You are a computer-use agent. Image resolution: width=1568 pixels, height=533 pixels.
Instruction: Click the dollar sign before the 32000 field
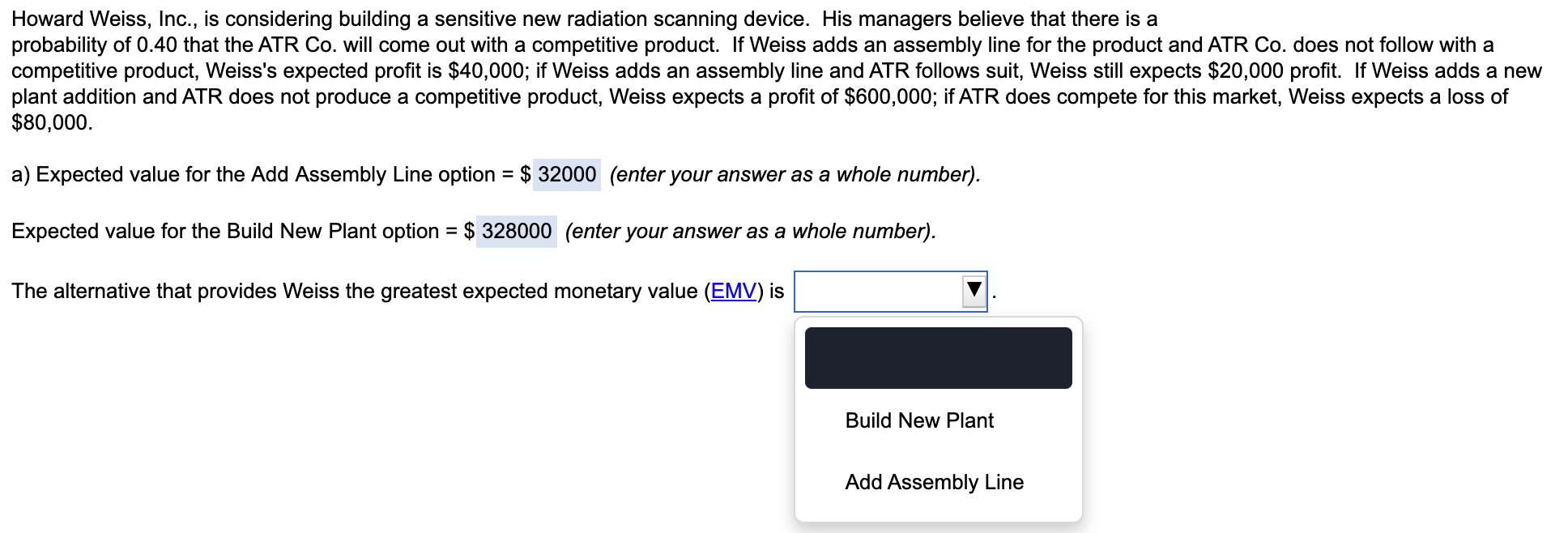(526, 175)
